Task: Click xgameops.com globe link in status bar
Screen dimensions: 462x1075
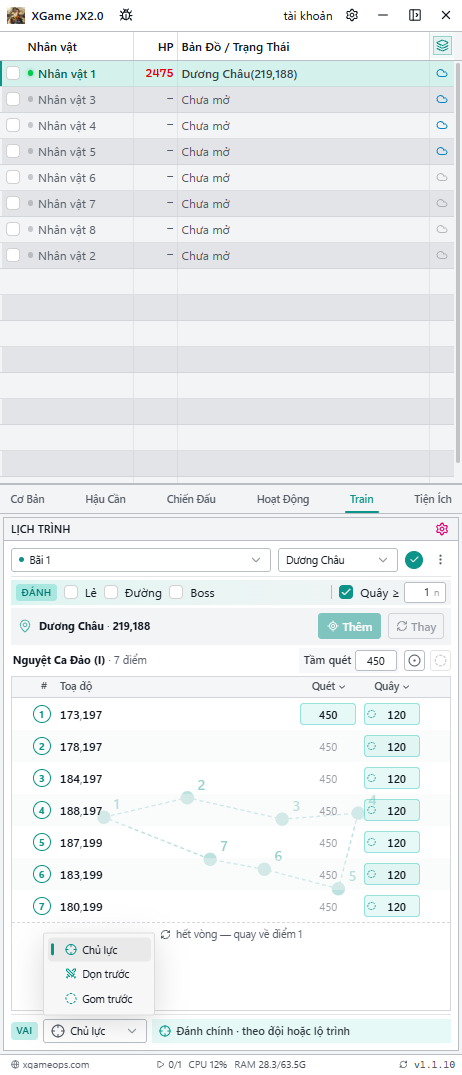Action: click(51, 1064)
